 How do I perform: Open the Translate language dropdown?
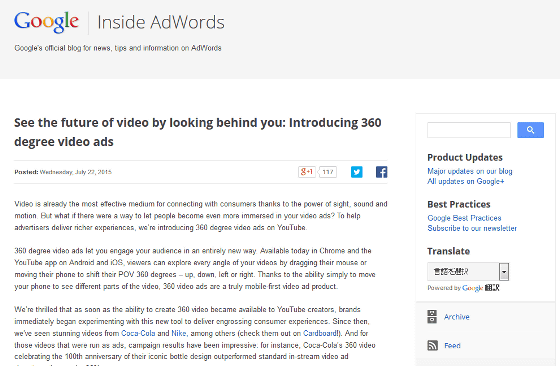[x=468, y=272]
